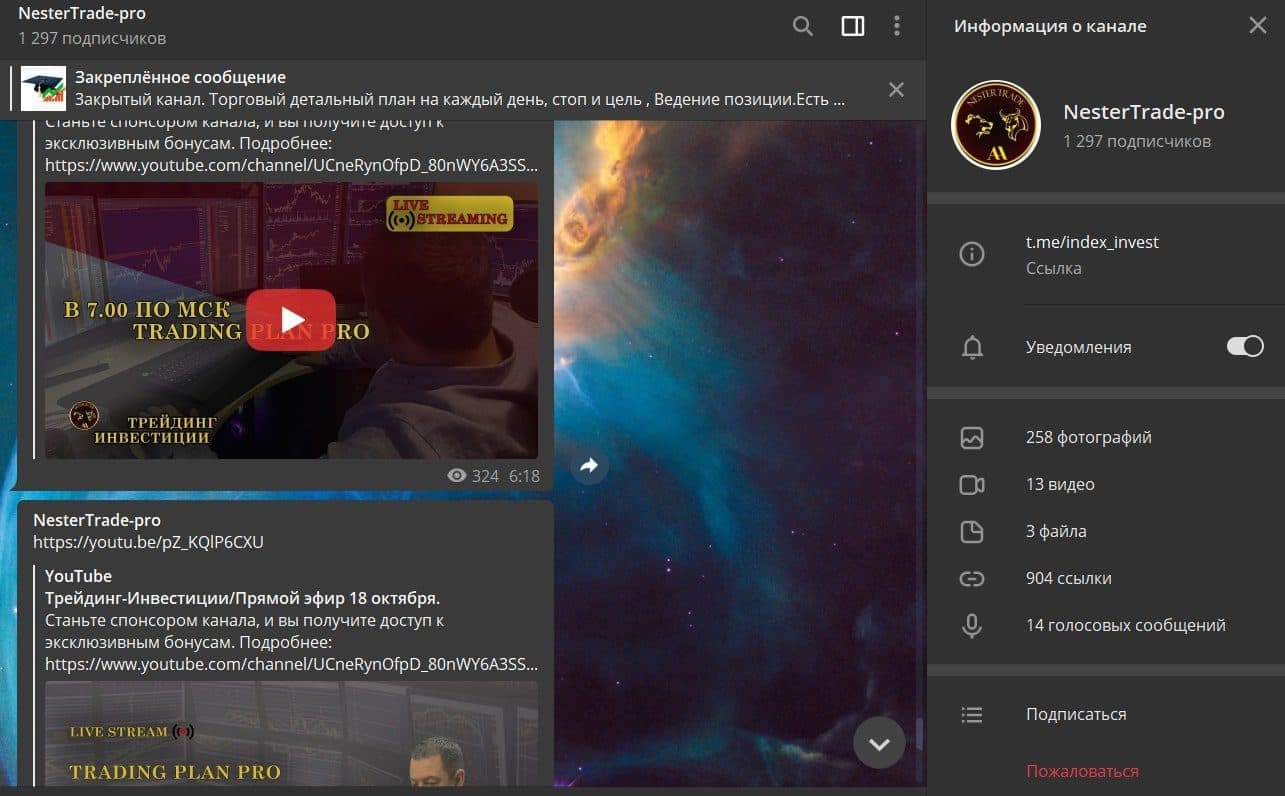This screenshot has height=796, width=1285.
Task: Click the NesterTrade-pro name in the info panel
Action: 1144,112
